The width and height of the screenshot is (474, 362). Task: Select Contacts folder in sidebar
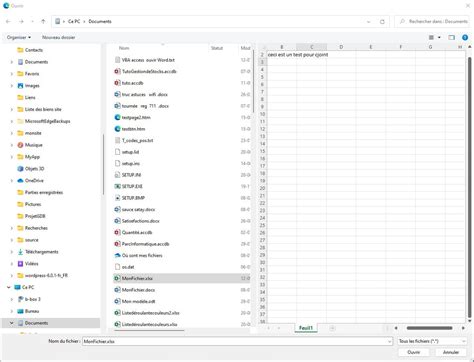pyautogui.click(x=34, y=50)
